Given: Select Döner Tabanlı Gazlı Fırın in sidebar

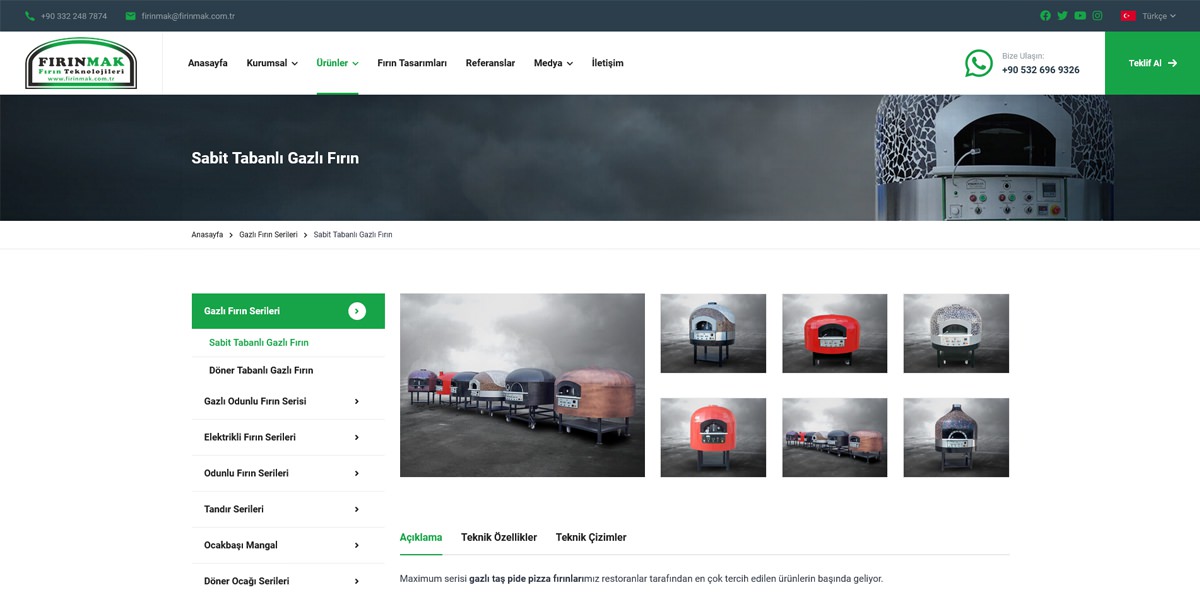Looking at the screenshot, I should click(x=261, y=370).
